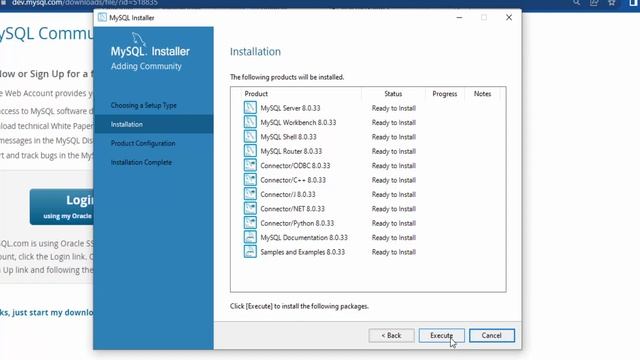Viewport: 640px width, 360px height.
Task: Click the Connector/NET 8.0.33 product icon
Action: 250,208
